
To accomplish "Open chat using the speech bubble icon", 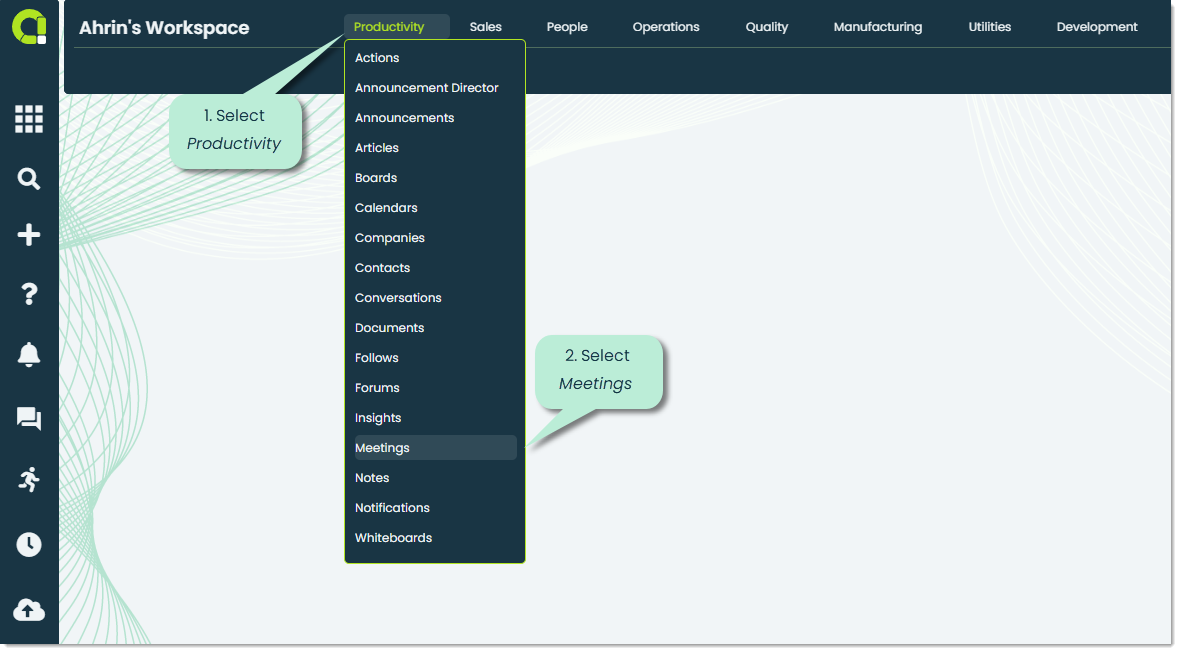I will (x=29, y=418).
